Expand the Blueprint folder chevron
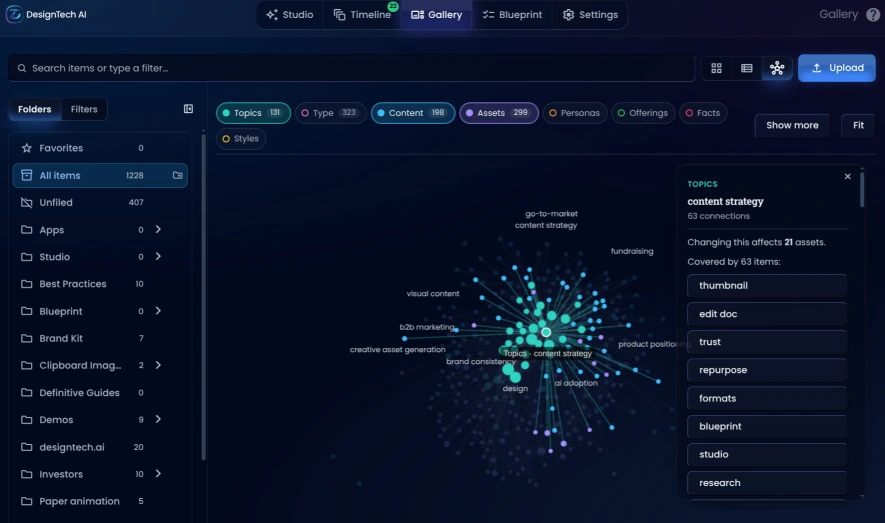The height and width of the screenshot is (523, 885). pyautogui.click(x=158, y=311)
